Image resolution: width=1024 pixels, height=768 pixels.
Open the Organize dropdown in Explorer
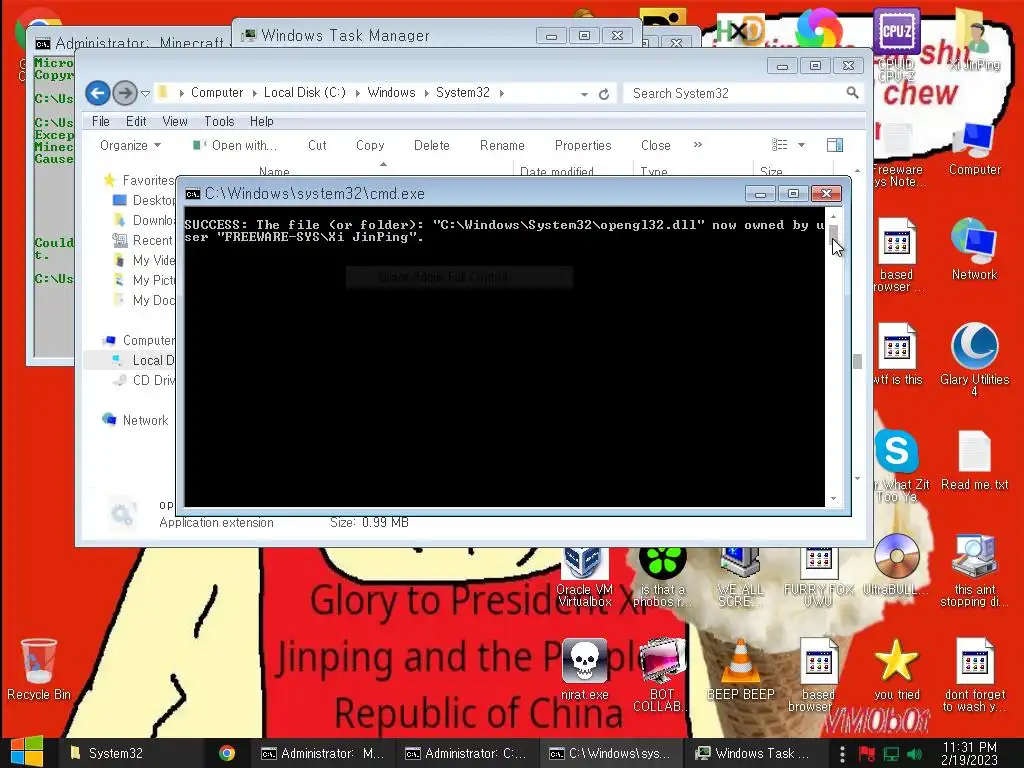pyautogui.click(x=130, y=145)
